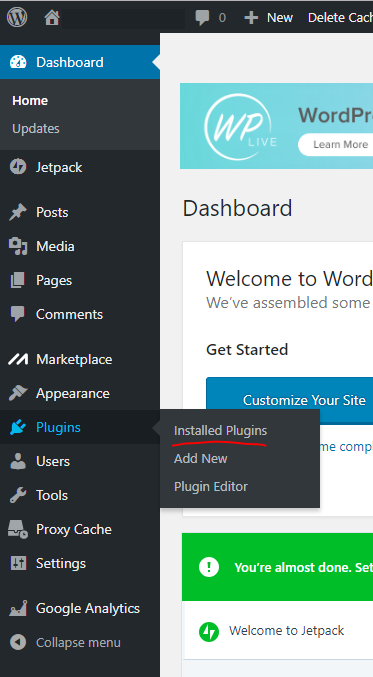Click the Media icon in sidebar

[x=18, y=247]
